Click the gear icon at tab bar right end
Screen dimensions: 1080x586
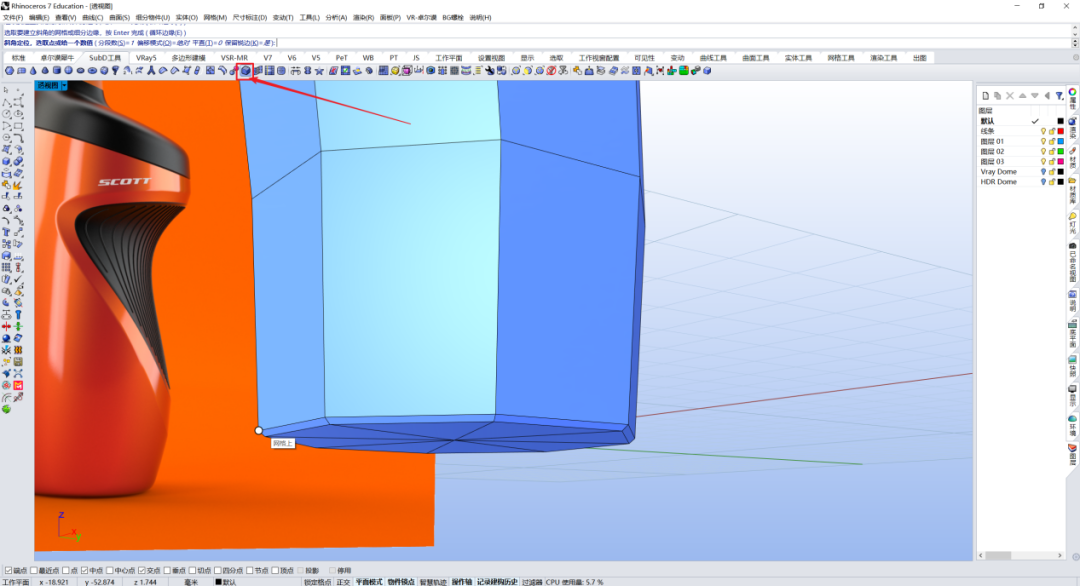tap(1076, 58)
